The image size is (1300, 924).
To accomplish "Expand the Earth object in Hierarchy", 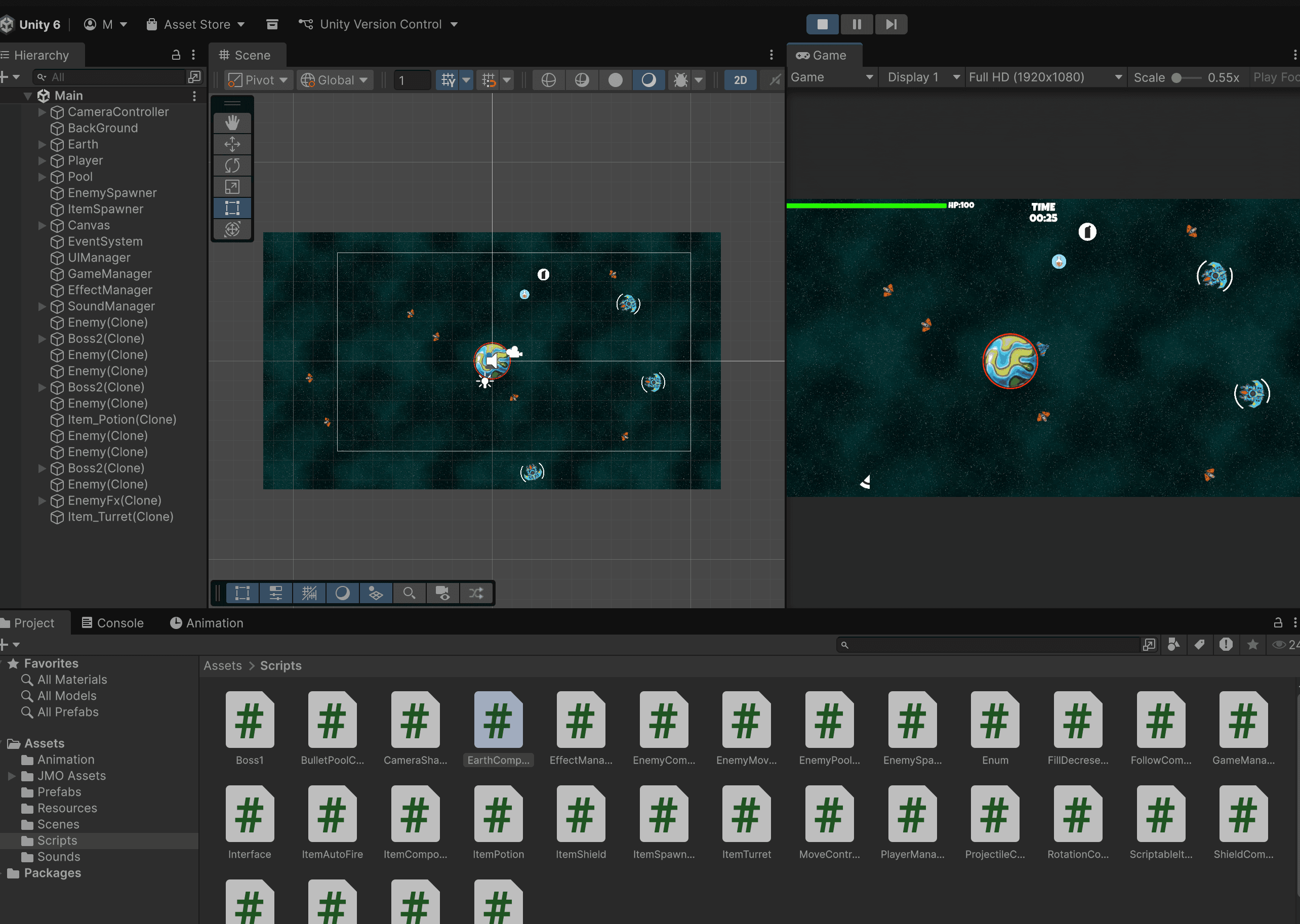I will 42,145.
